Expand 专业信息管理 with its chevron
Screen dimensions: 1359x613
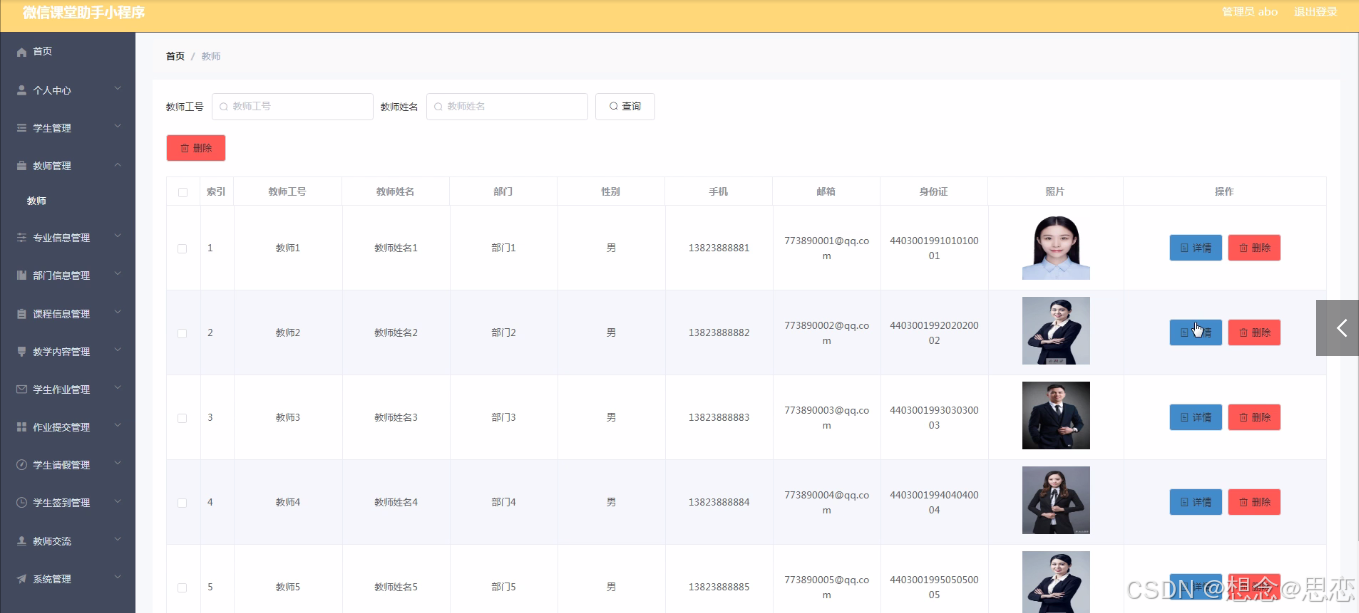tap(117, 237)
